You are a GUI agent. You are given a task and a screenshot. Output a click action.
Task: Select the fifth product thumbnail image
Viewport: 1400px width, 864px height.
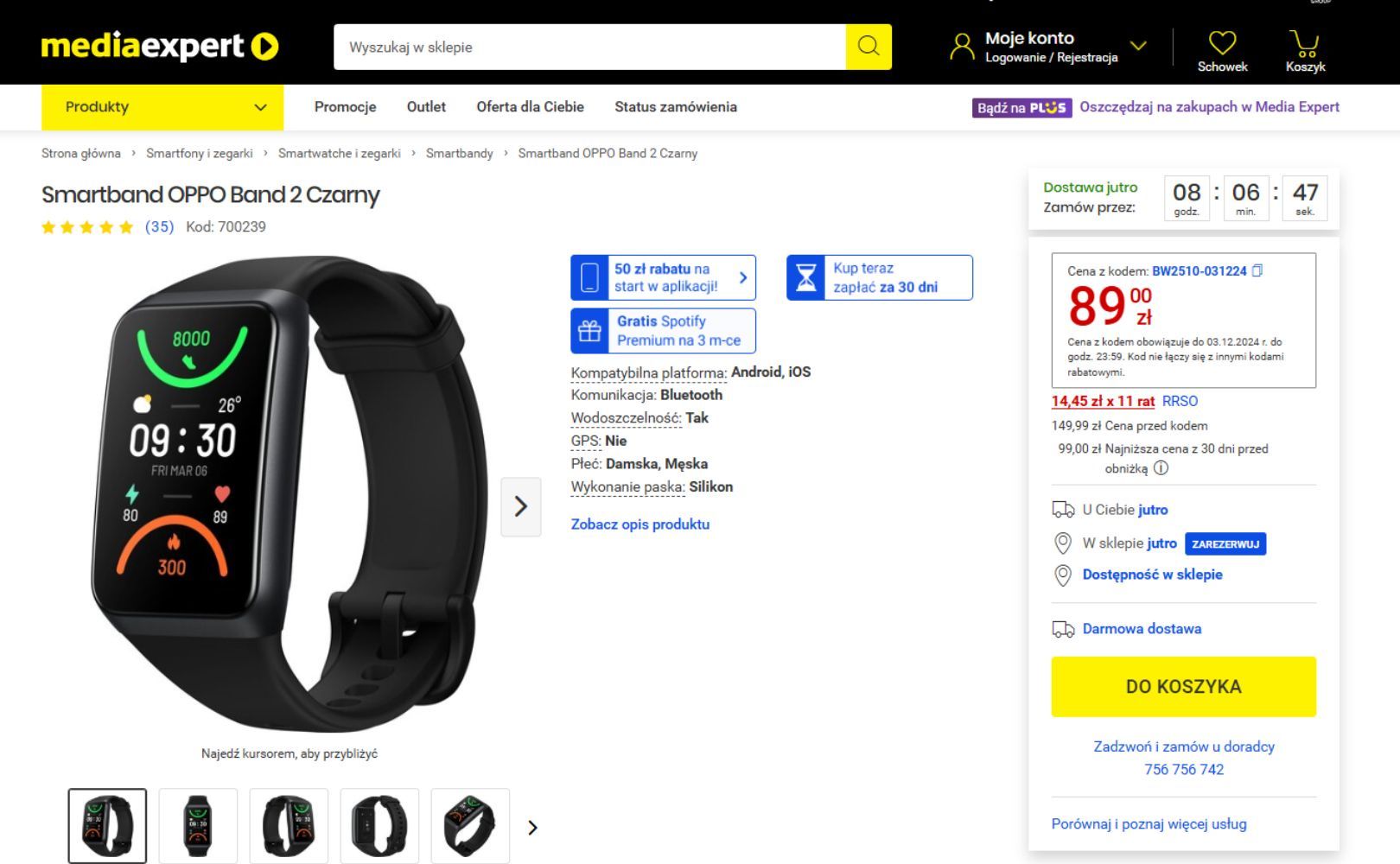click(470, 826)
